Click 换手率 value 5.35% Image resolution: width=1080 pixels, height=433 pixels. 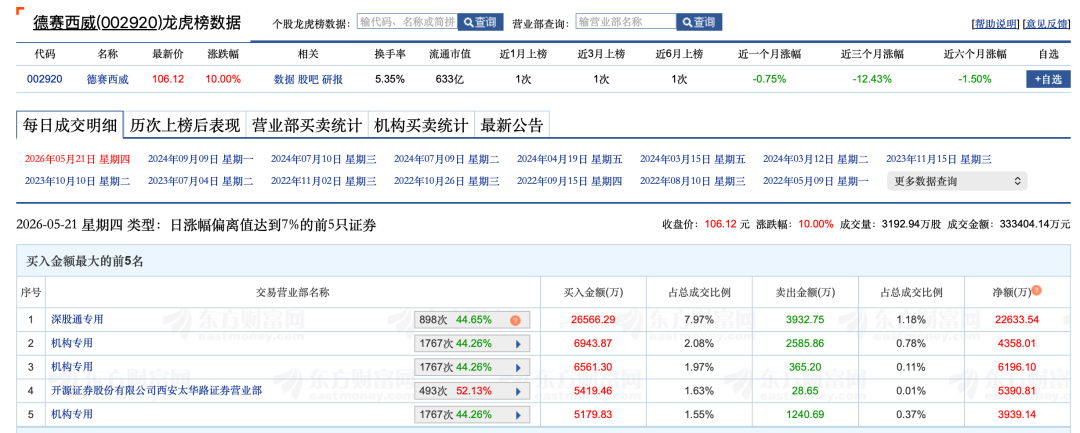[x=388, y=79]
